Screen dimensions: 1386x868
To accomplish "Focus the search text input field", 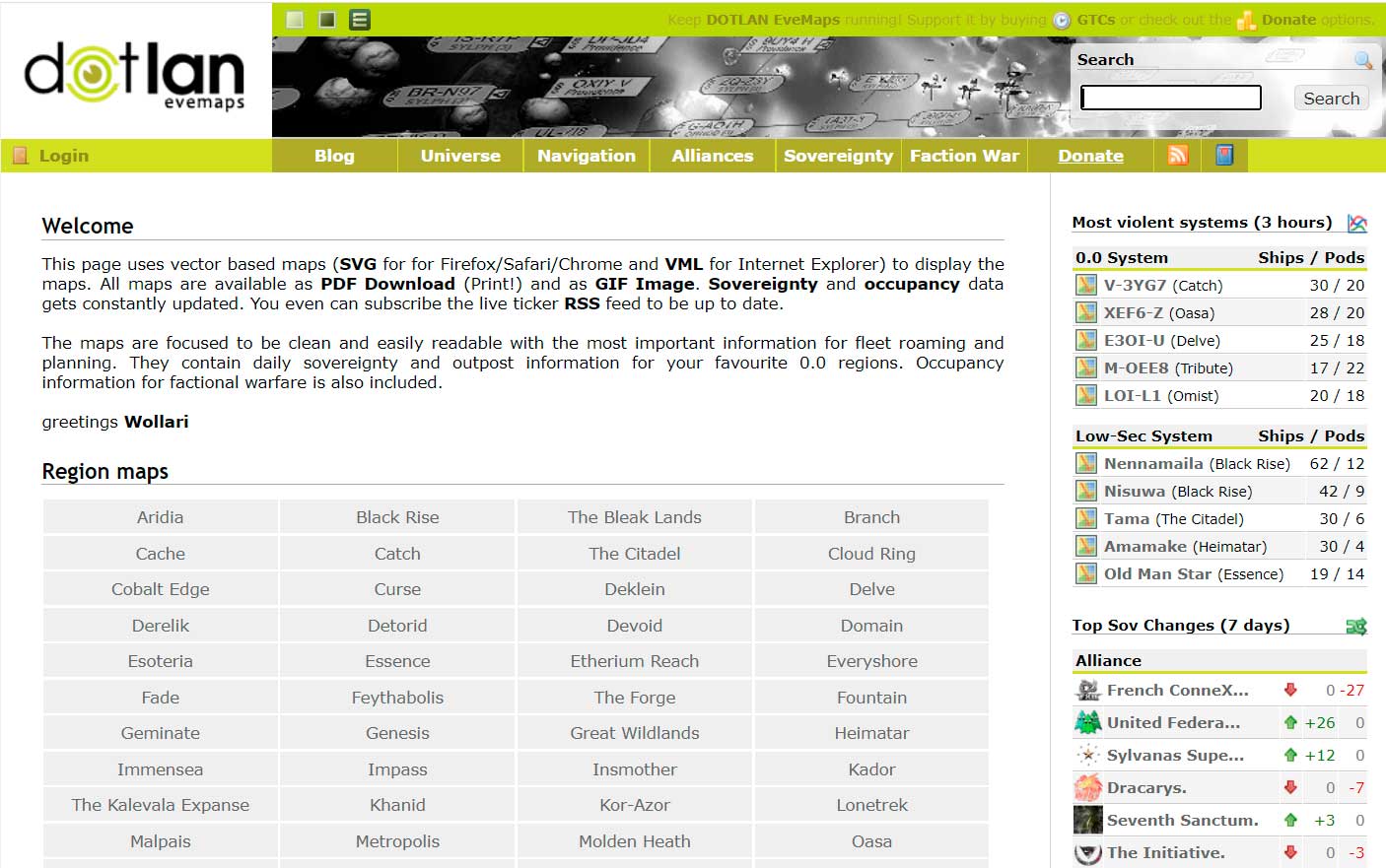I will pyautogui.click(x=1171, y=98).
